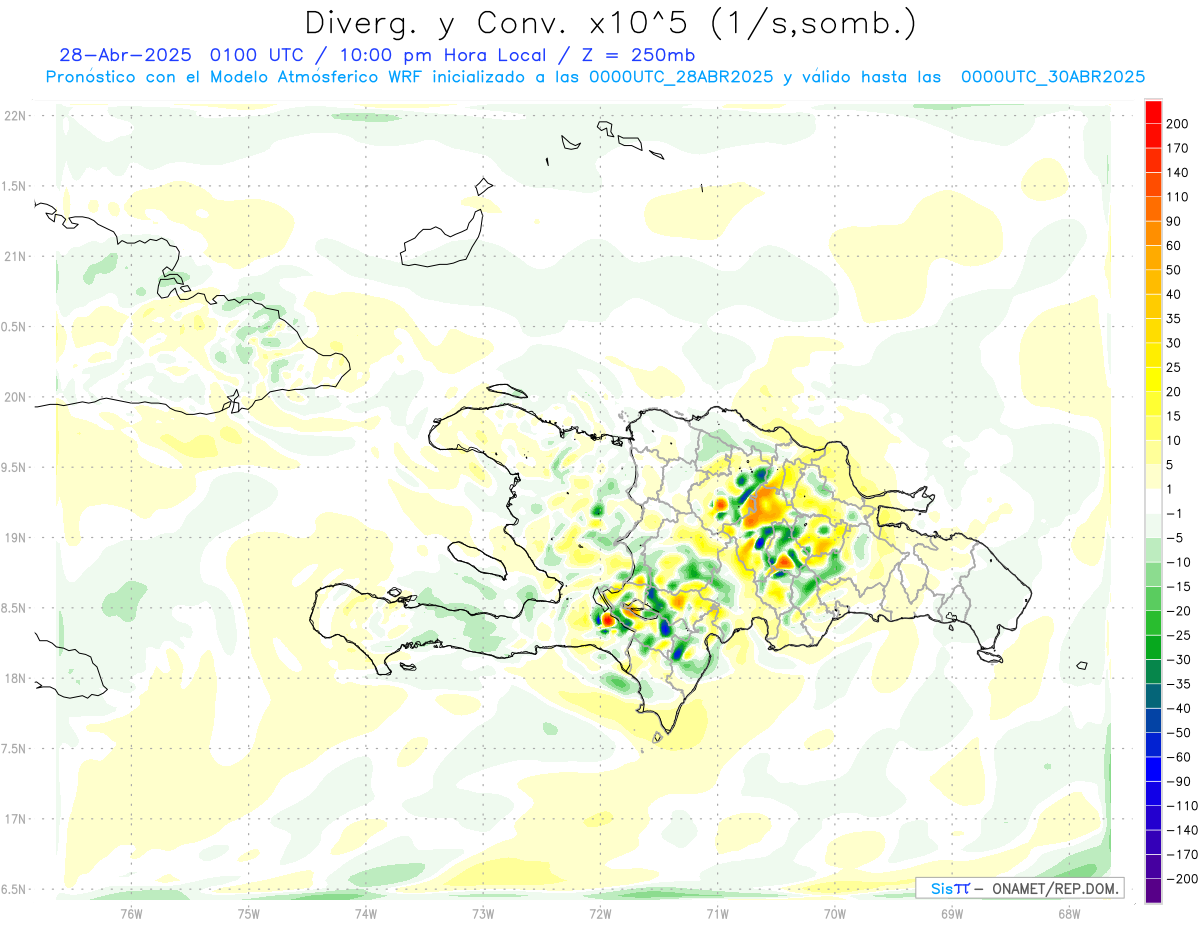Click the 200 value on the color scale
Image resolution: width=1200 pixels, height=927 pixels.
(1179, 124)
